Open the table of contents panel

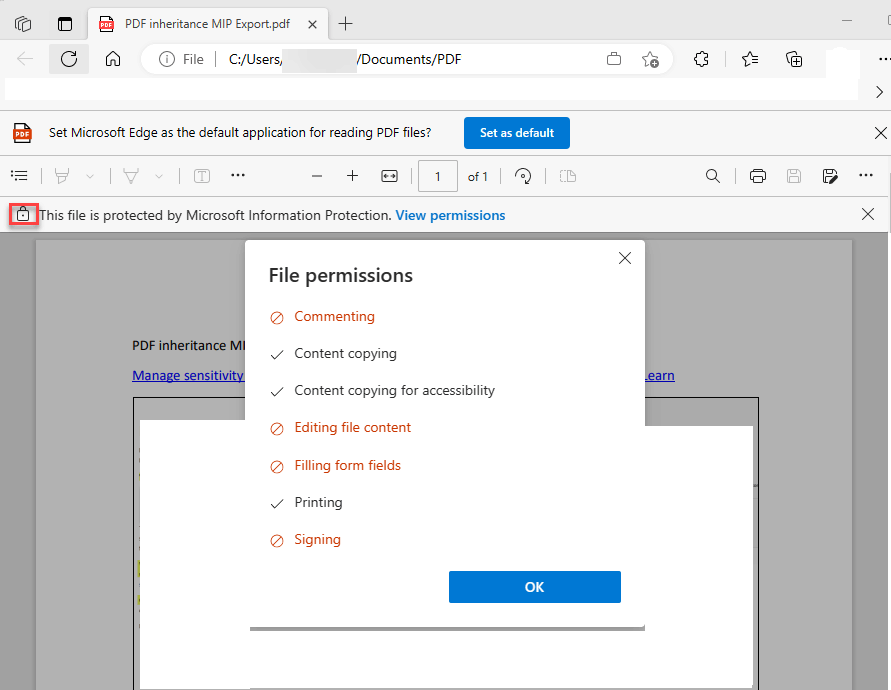click(x=19, y=175)
